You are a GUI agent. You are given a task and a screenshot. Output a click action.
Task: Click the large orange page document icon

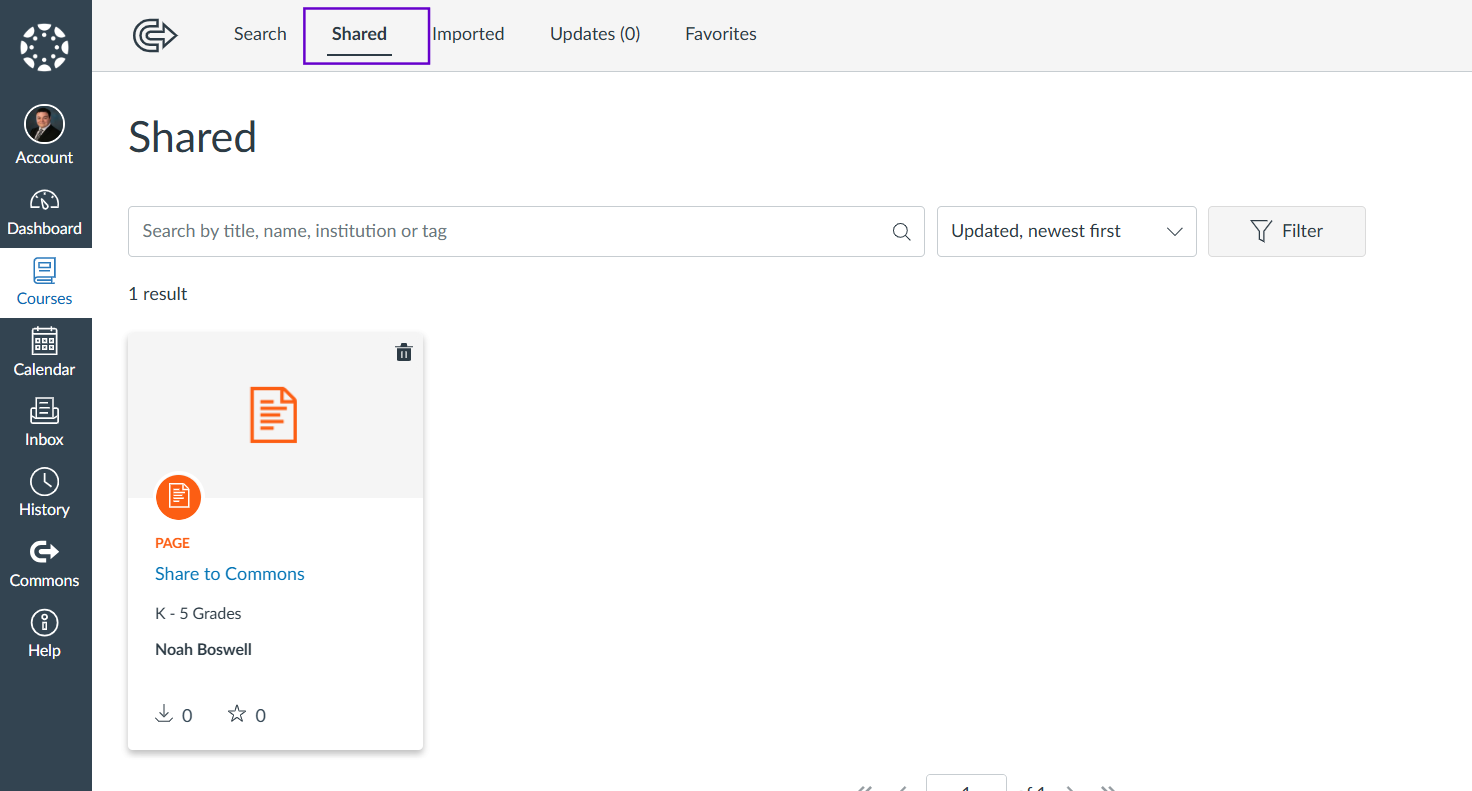(274, 415)
